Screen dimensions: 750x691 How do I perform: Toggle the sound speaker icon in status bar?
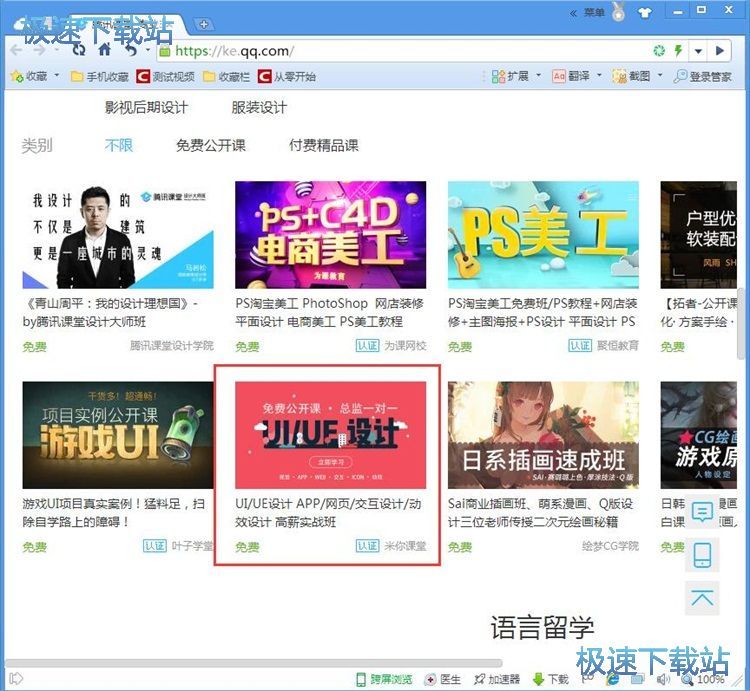[x=663, y=679]
